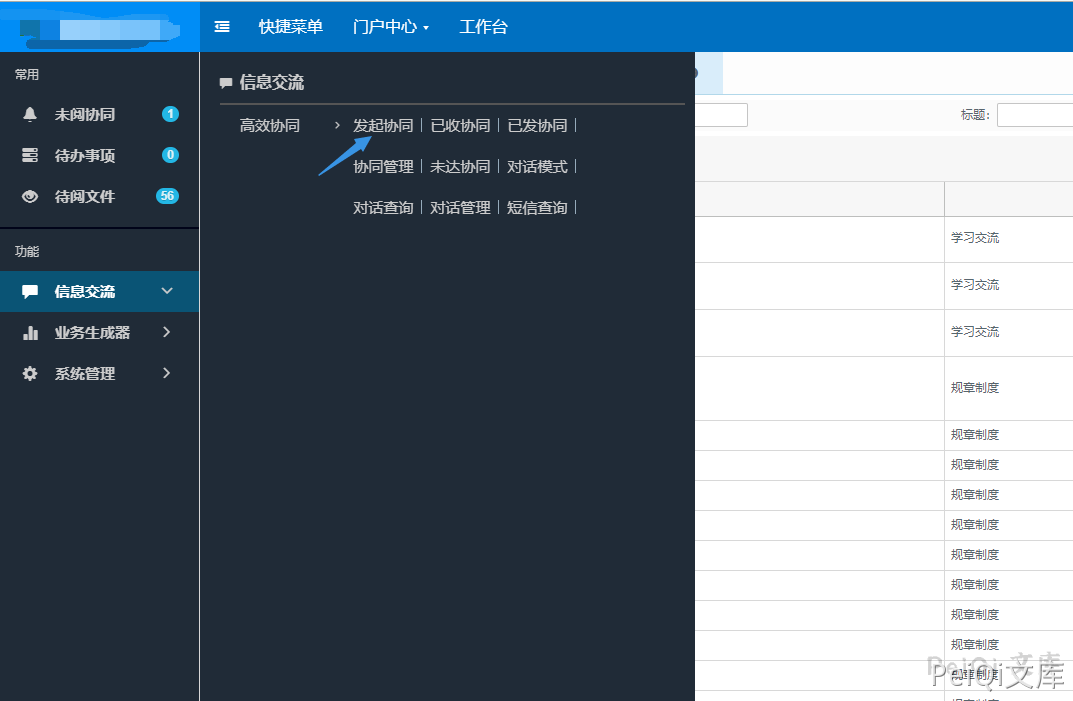Expand the 系统管理 chevron
Viewport: 1073px width, 701px height.
[x=167, y=373]
